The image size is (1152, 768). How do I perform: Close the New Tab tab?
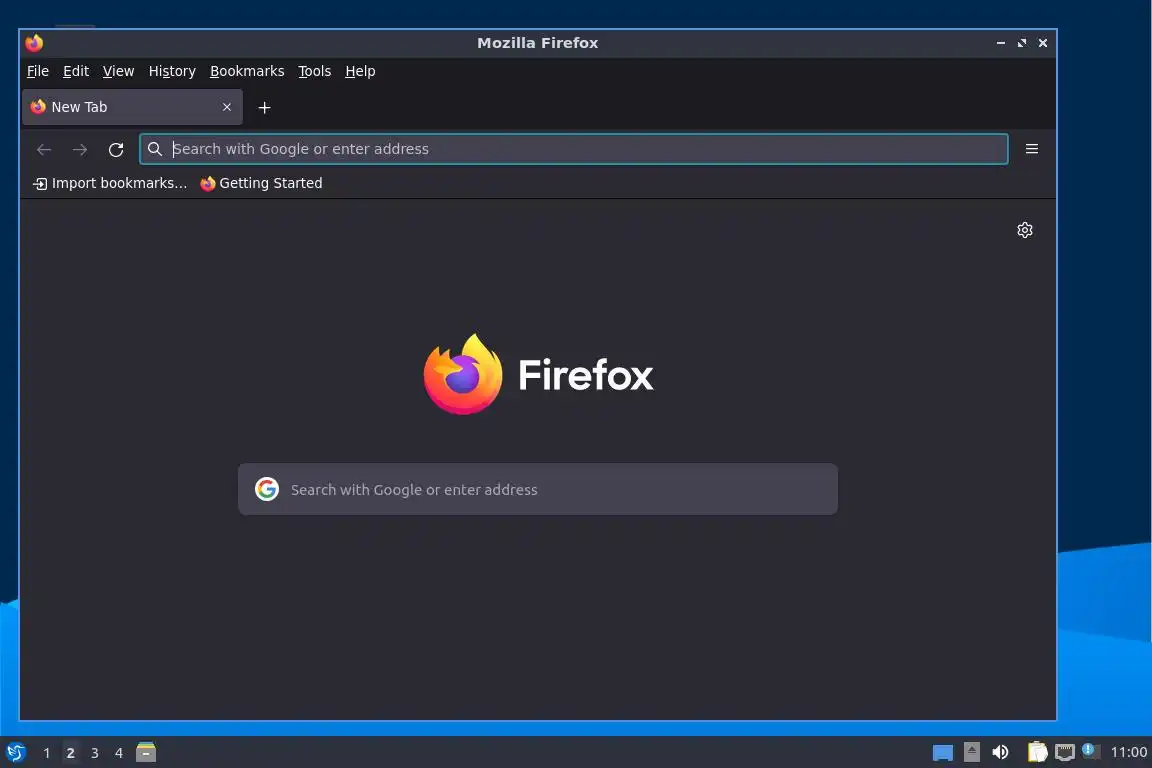(x=227, y=107)
